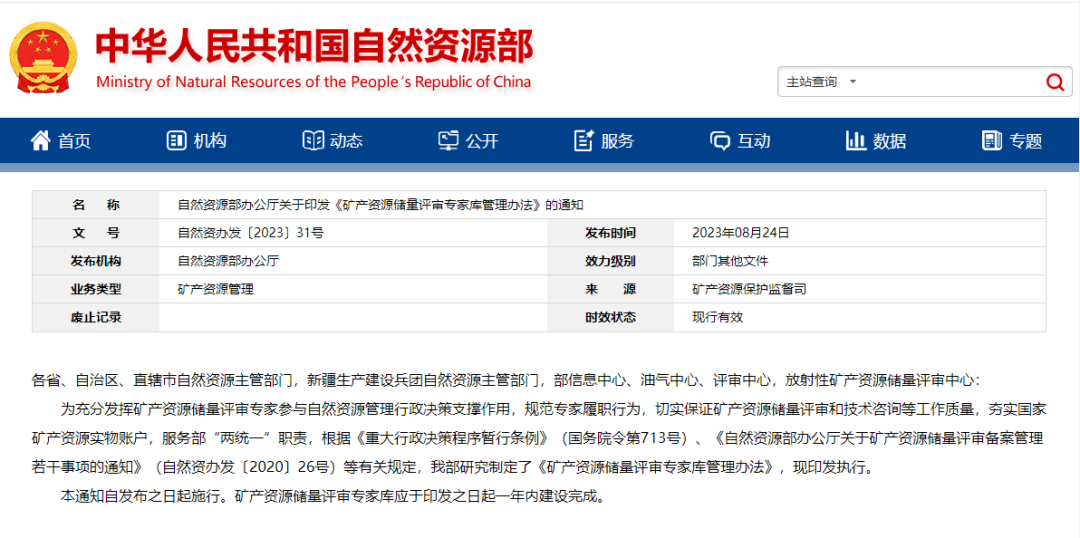Click the 来源 label cell
Viewport: 1080px width, 538px height.
click(x=610, y=289)
